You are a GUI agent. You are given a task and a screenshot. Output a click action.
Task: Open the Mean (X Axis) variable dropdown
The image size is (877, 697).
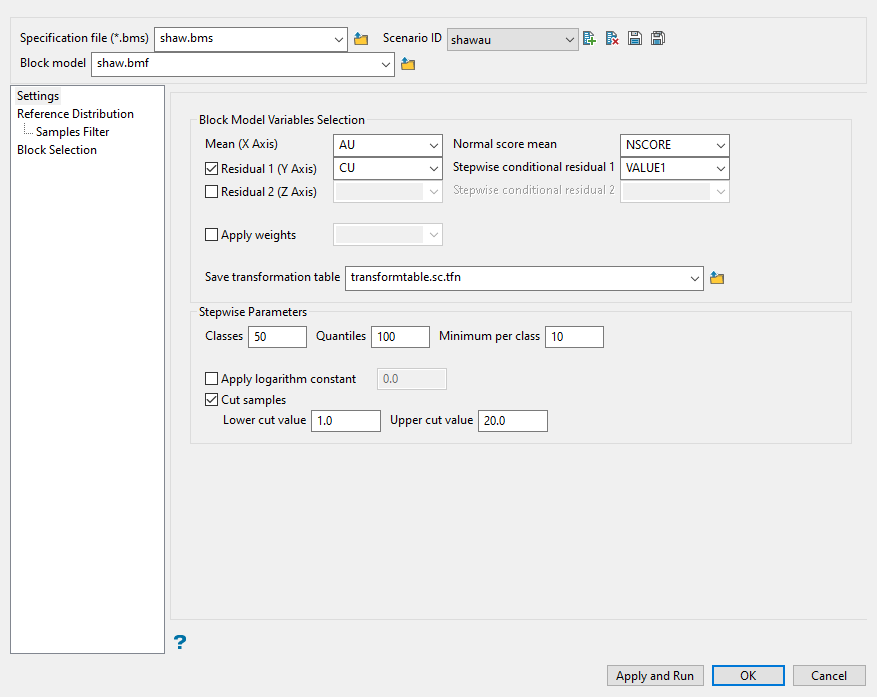387,145
